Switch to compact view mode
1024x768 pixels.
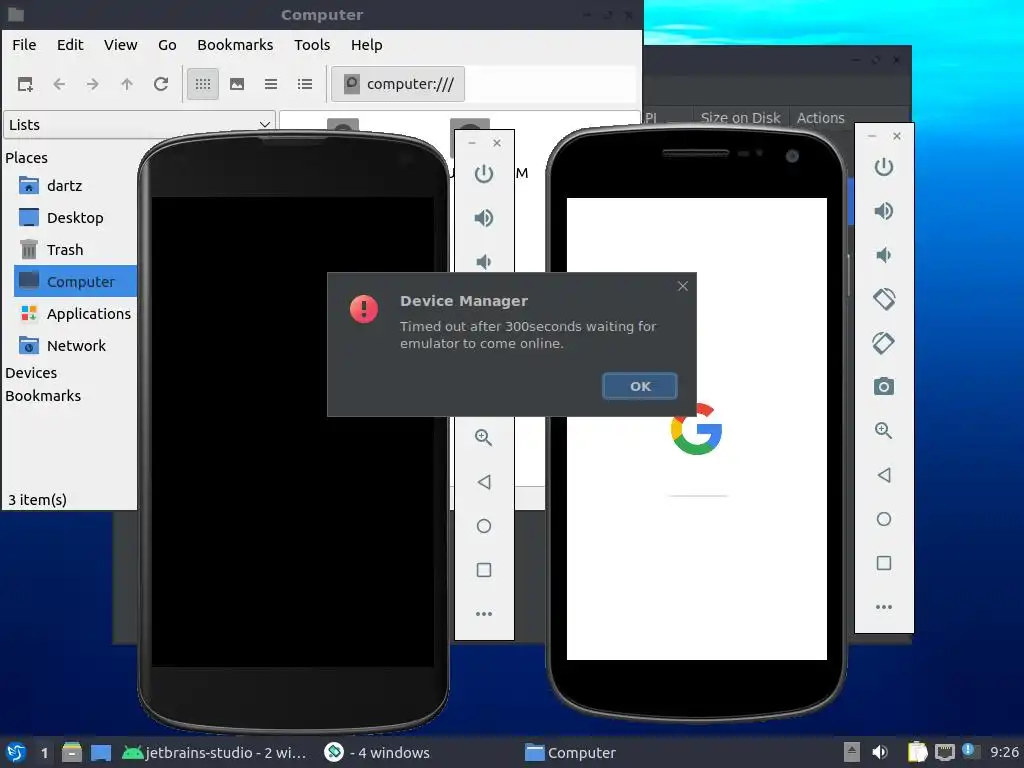click(271, 84)
